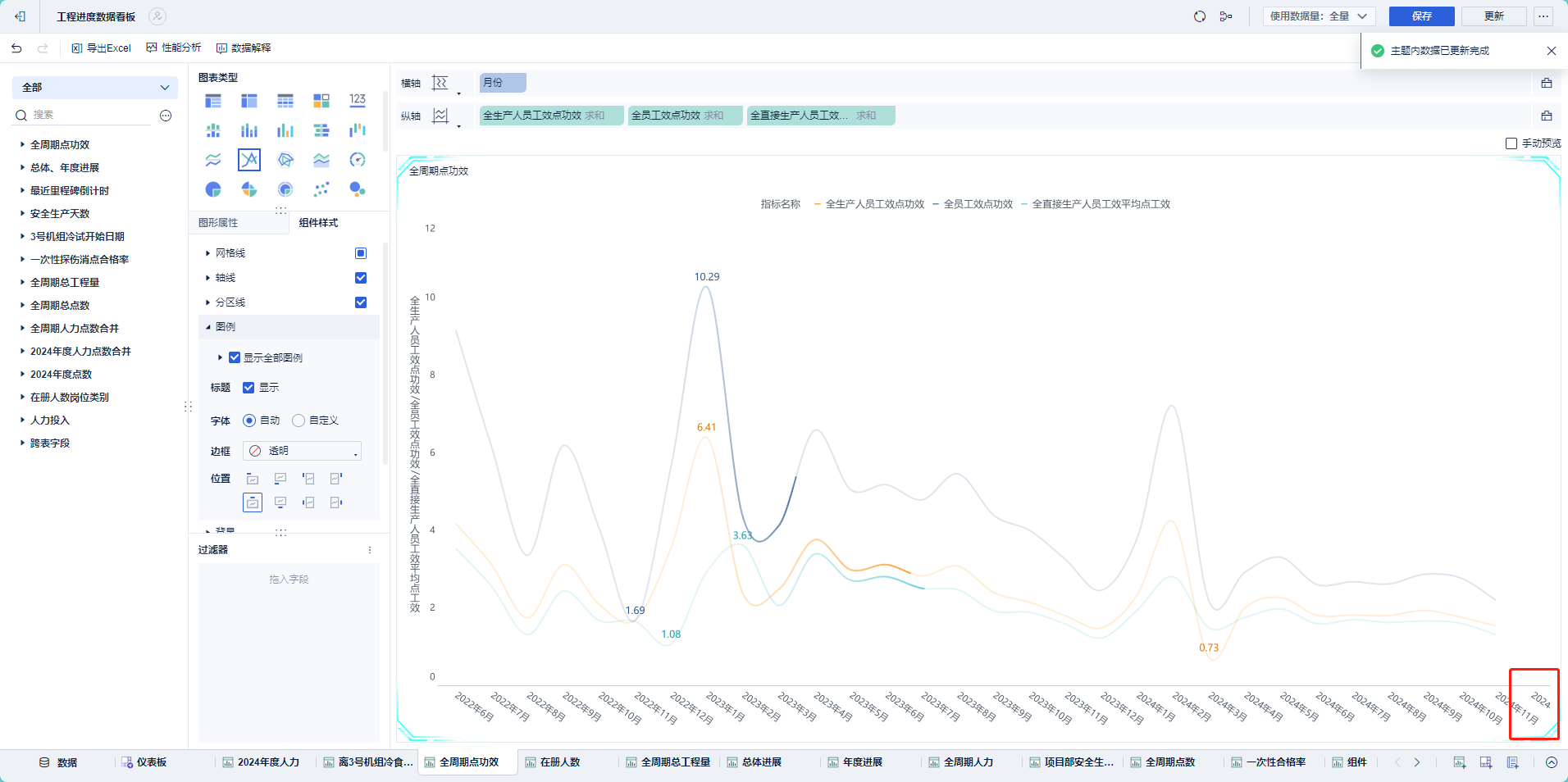
Task: Choose the waterfall chart type
Action: click(x=358, y=130)
